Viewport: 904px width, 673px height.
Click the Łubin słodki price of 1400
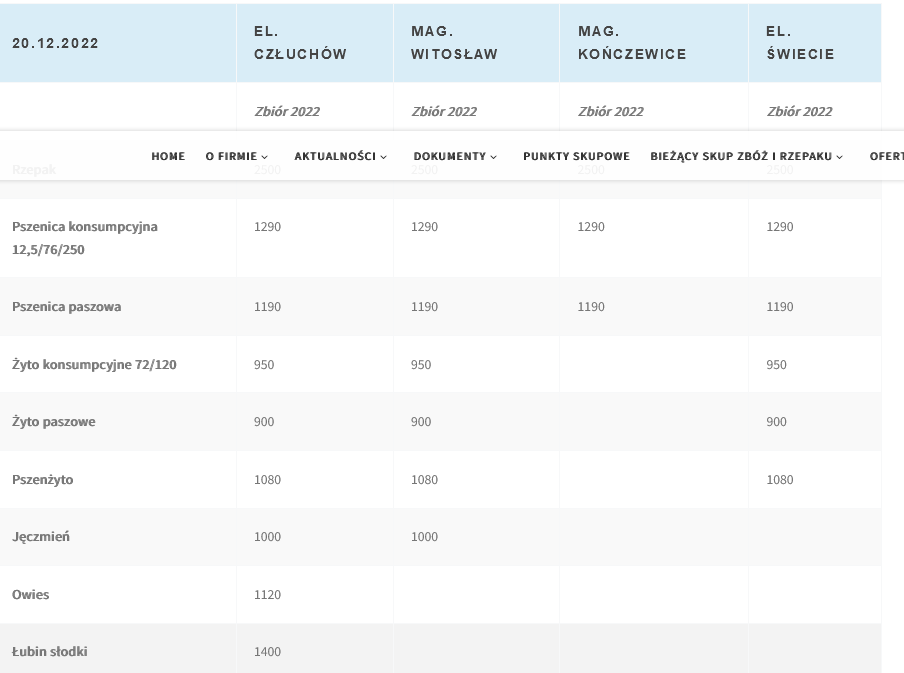pyautogui.click(x=267, y=652)
